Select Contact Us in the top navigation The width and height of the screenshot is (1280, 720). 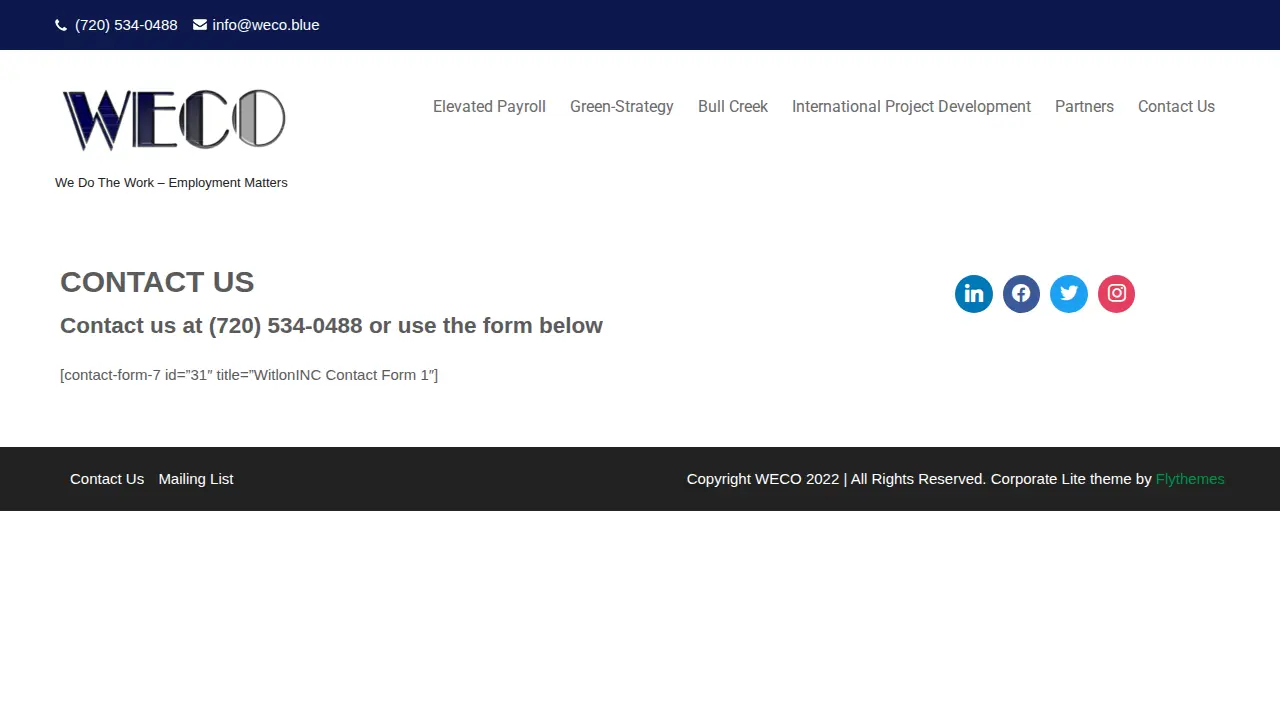tap(1176, 107)
